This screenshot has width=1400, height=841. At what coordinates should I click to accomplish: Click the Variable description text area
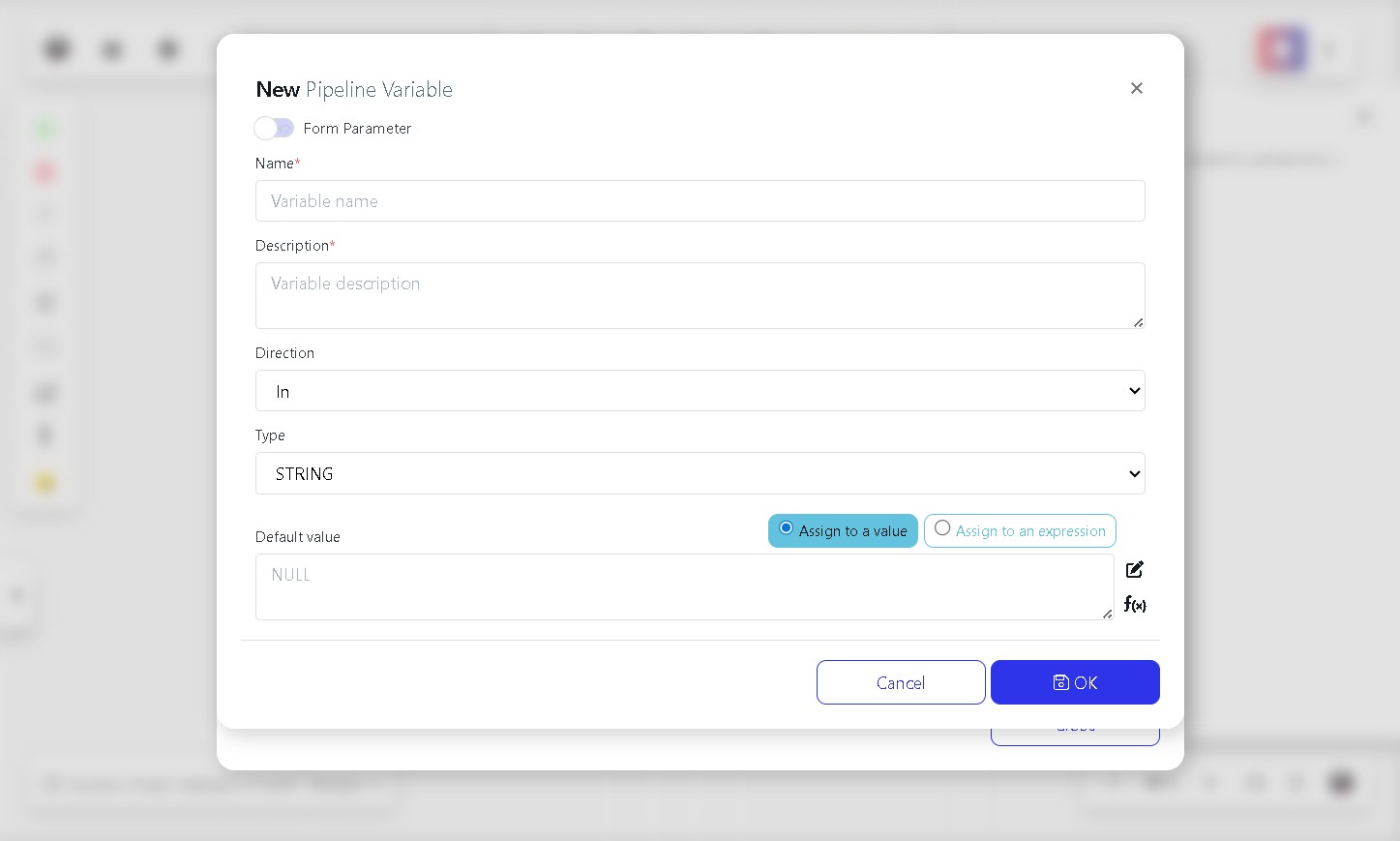tap(700, 295)
